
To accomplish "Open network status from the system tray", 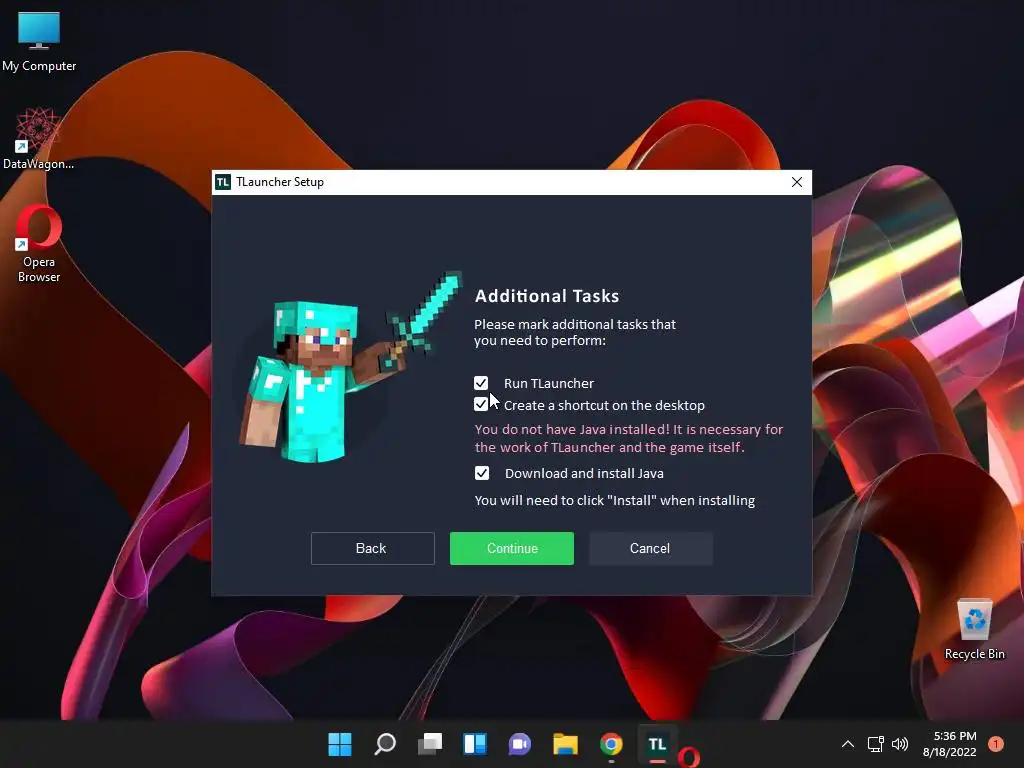I will [x=875, y=744].
